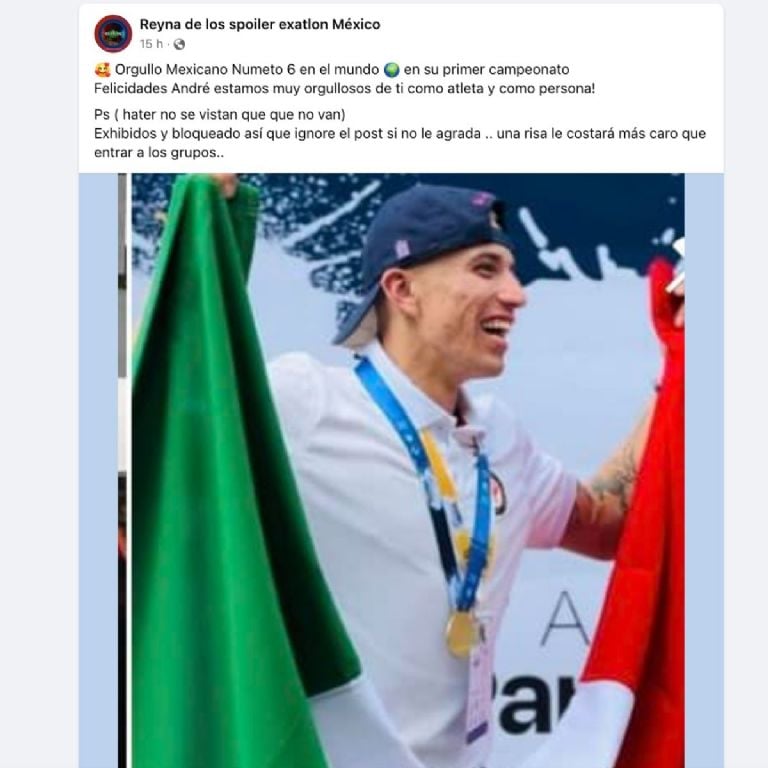Open the post via the 15 h timestamp
The height and width of the screenshot is (768, 768).
coord(151,44)
